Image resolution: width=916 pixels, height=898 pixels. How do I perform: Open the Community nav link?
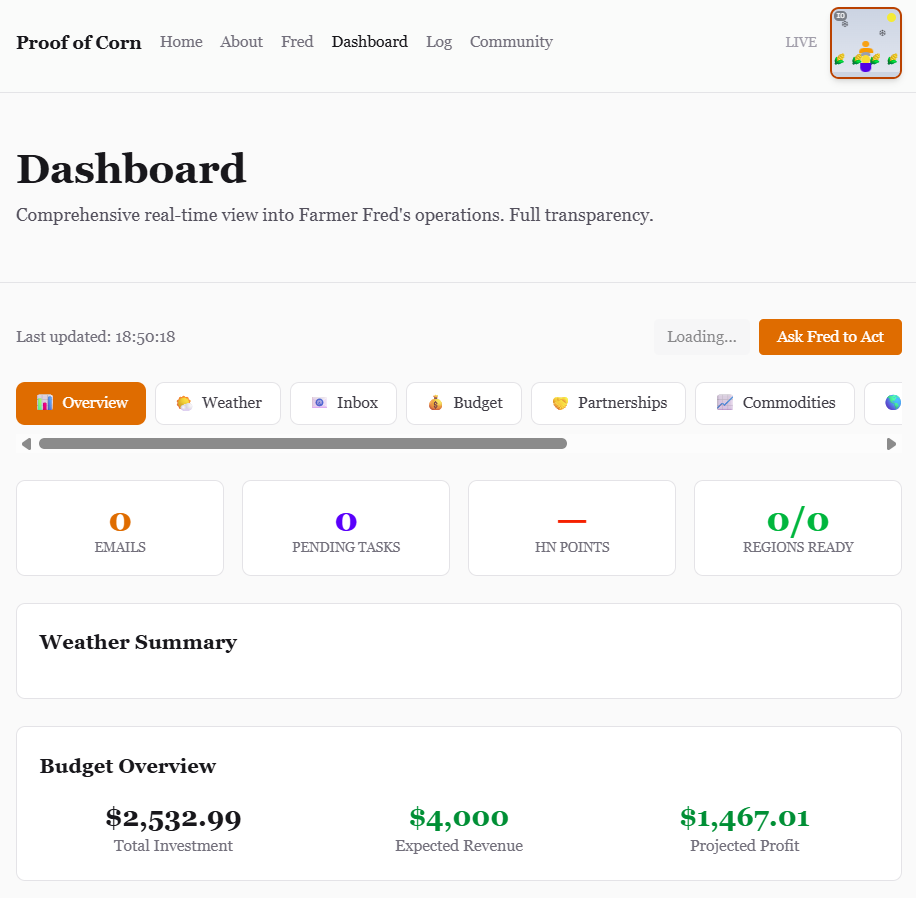[x=511, y=42]
